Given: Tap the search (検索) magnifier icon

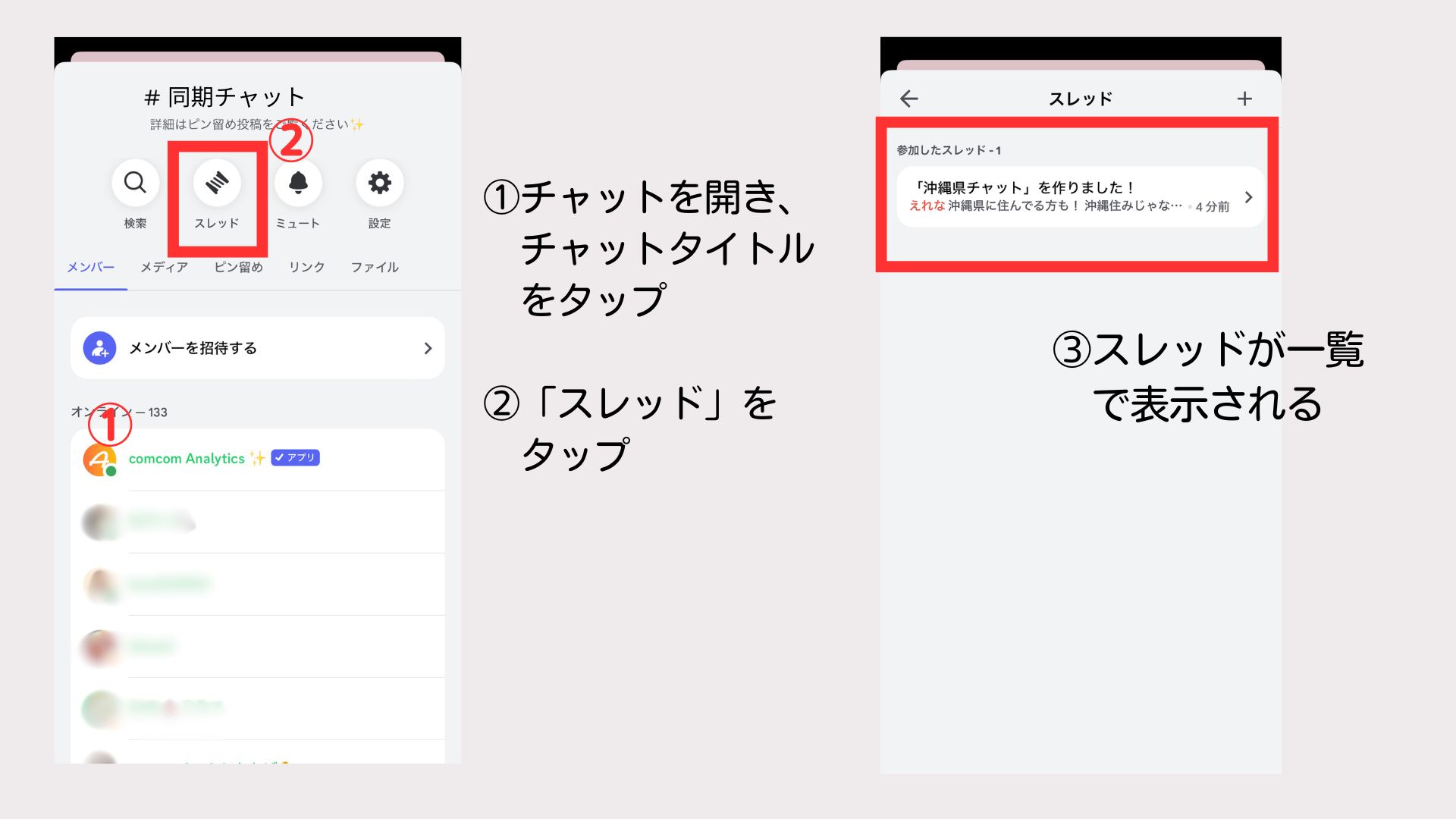Looking at the screenshot, I should (135, 183).
